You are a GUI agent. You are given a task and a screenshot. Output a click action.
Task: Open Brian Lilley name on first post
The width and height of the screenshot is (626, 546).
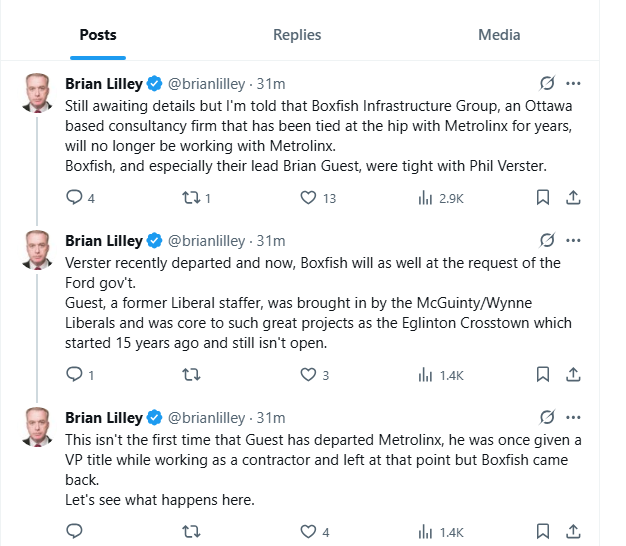[x=103, y=83]
